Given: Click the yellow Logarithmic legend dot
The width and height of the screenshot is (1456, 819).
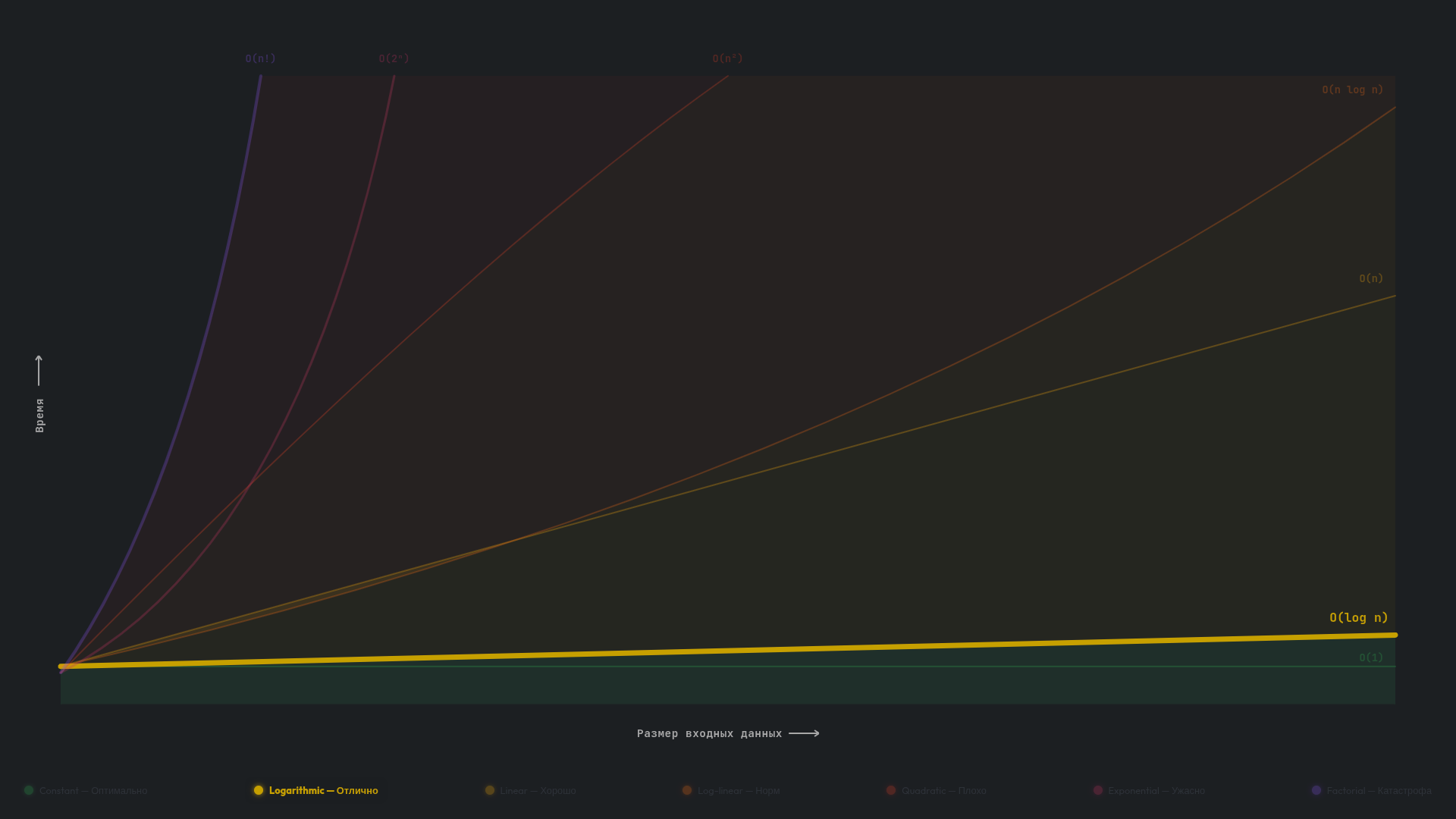Looking at the screenshot, I should pos(259,790).
